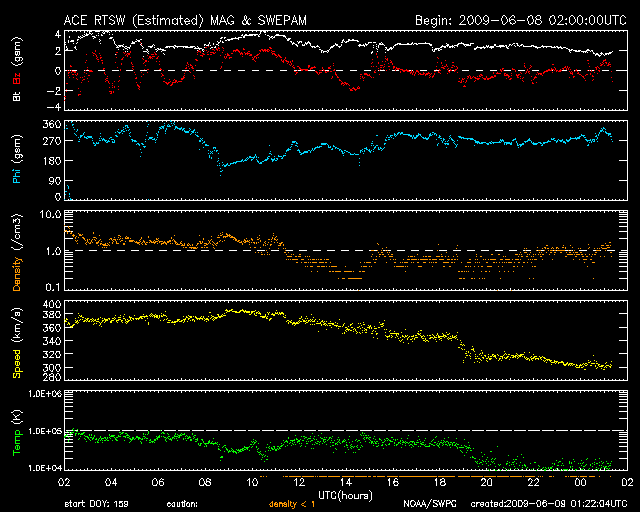Viewport: 640px width, 512px height.
Task: Click the '280' tick on the Speed axis
Action: [52, 377]
